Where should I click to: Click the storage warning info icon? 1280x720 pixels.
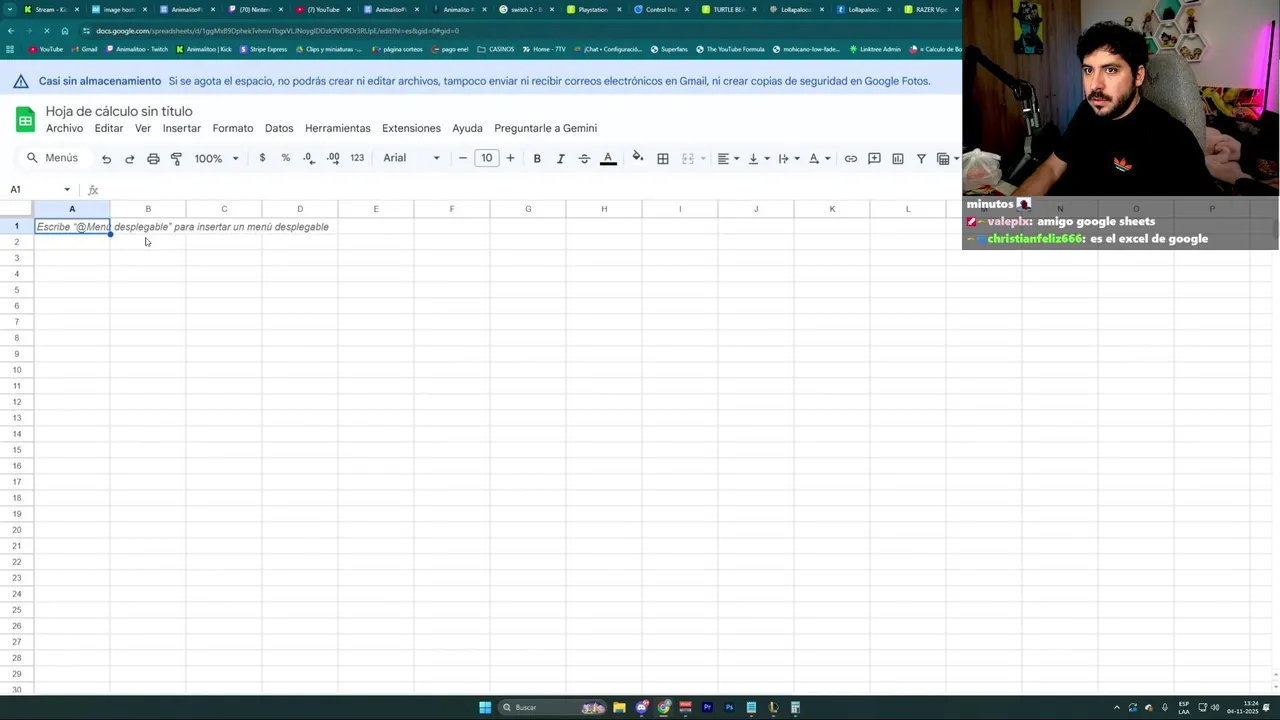22,81
